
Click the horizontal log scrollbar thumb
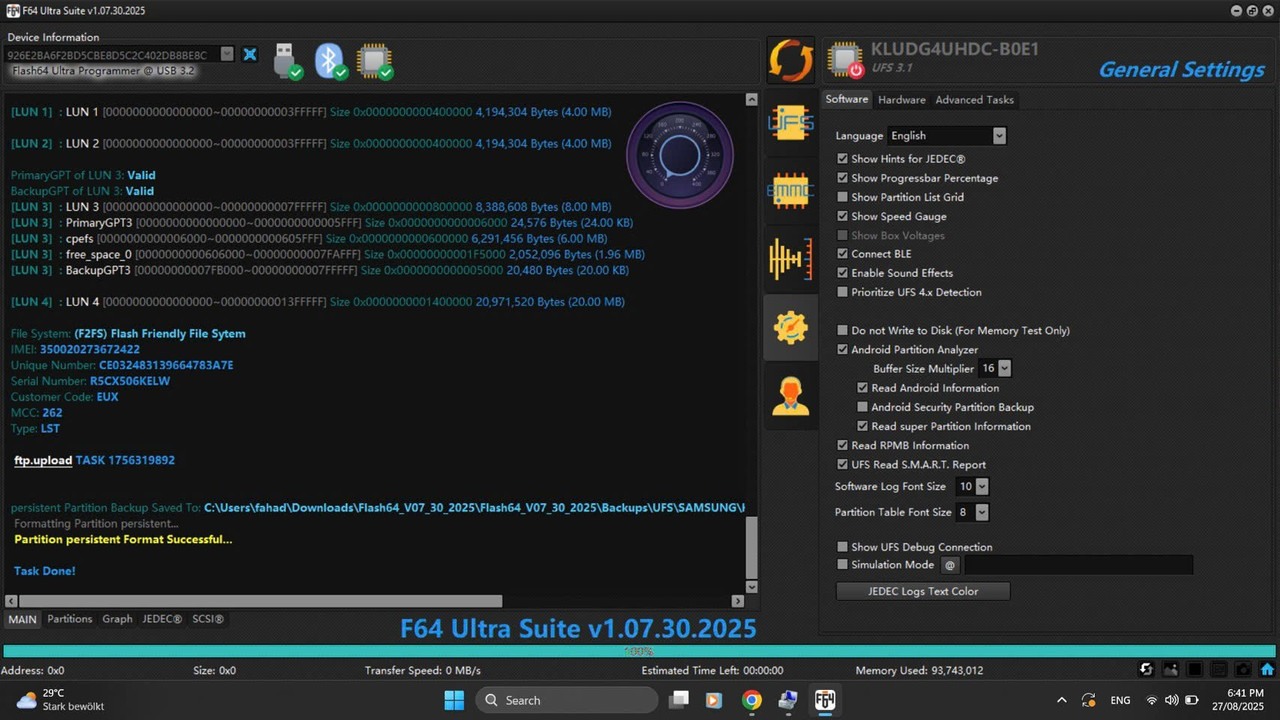point(260,601)
